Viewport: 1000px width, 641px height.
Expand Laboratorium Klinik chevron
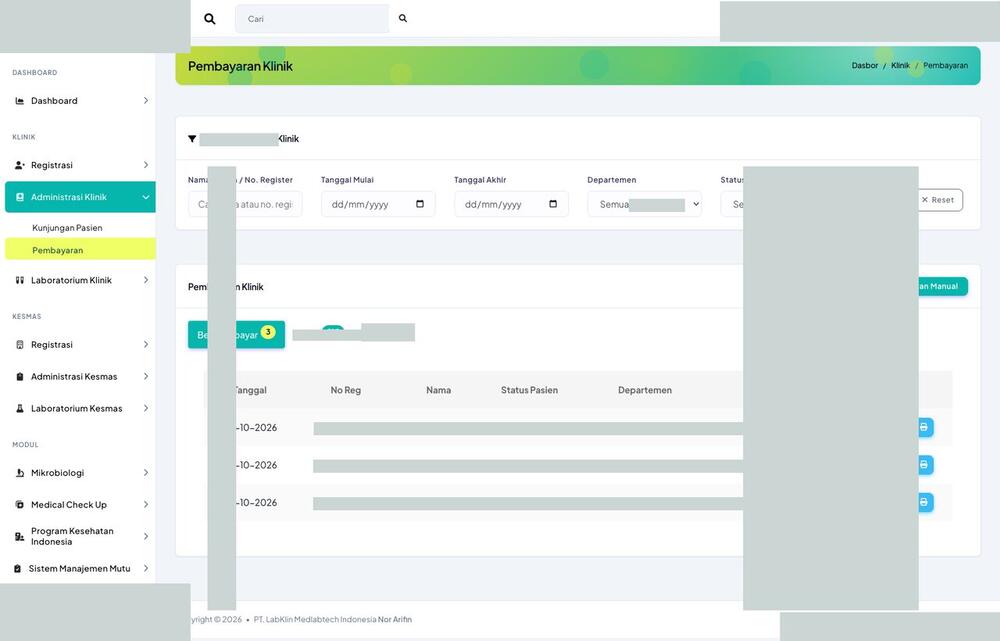pyautogui.click(x=145, y=280)
